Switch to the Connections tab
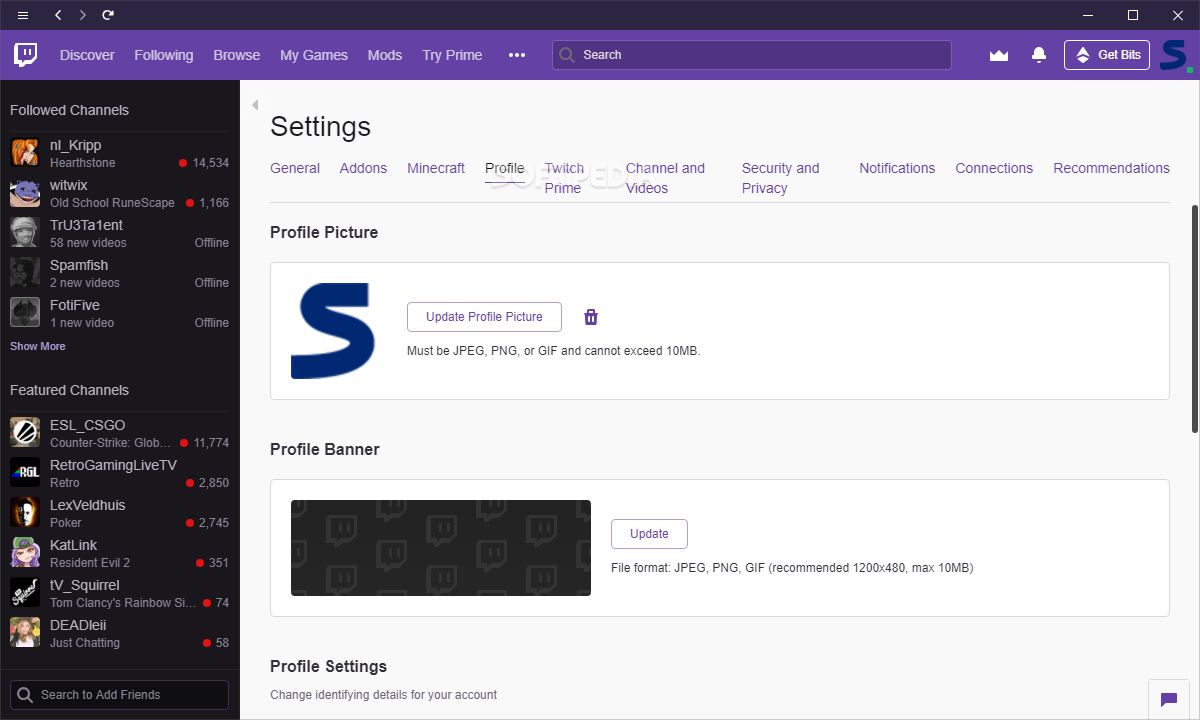 [994, 168]
